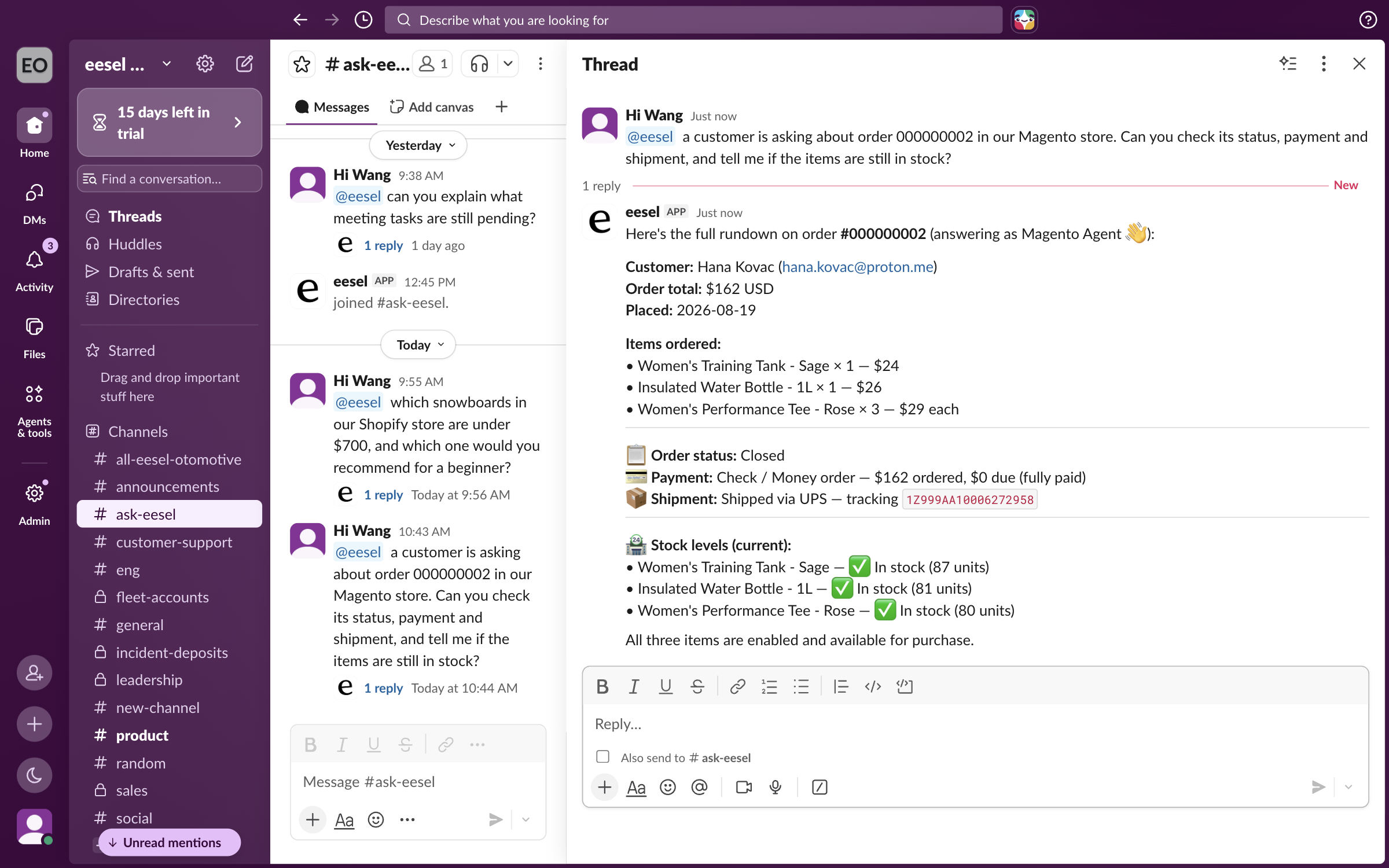Viewport: 1389px width, 868px height.
Task: Jump to Unread mentions
Action: 170,843
